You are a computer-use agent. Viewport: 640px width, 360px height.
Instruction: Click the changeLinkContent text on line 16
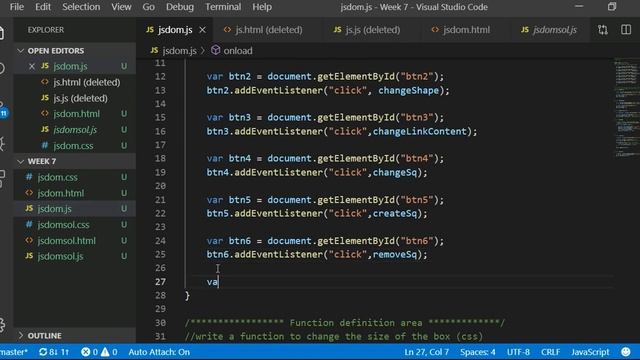point(419,131)
